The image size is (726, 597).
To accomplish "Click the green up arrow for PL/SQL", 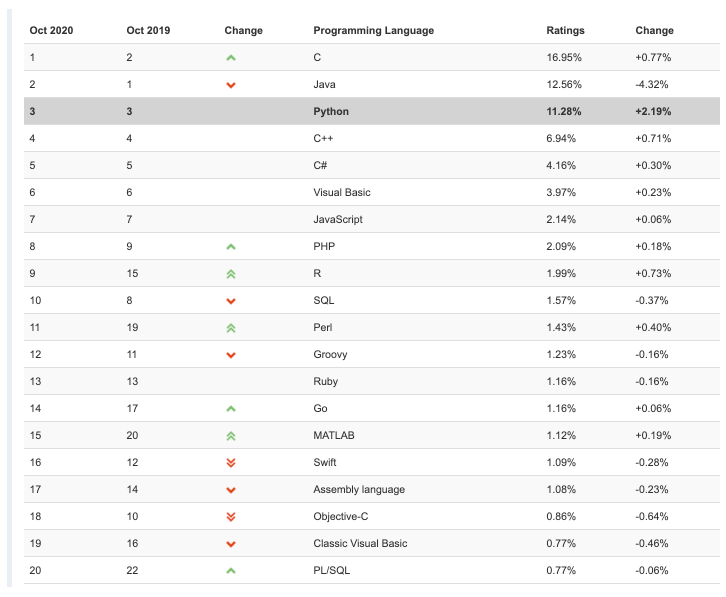I will 231,571.
